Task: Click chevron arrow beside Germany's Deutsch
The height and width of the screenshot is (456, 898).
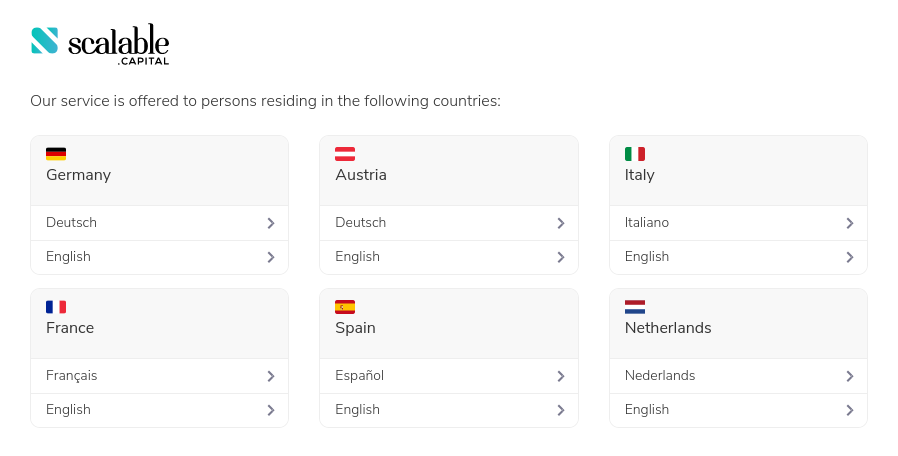Action: (270, 223)
